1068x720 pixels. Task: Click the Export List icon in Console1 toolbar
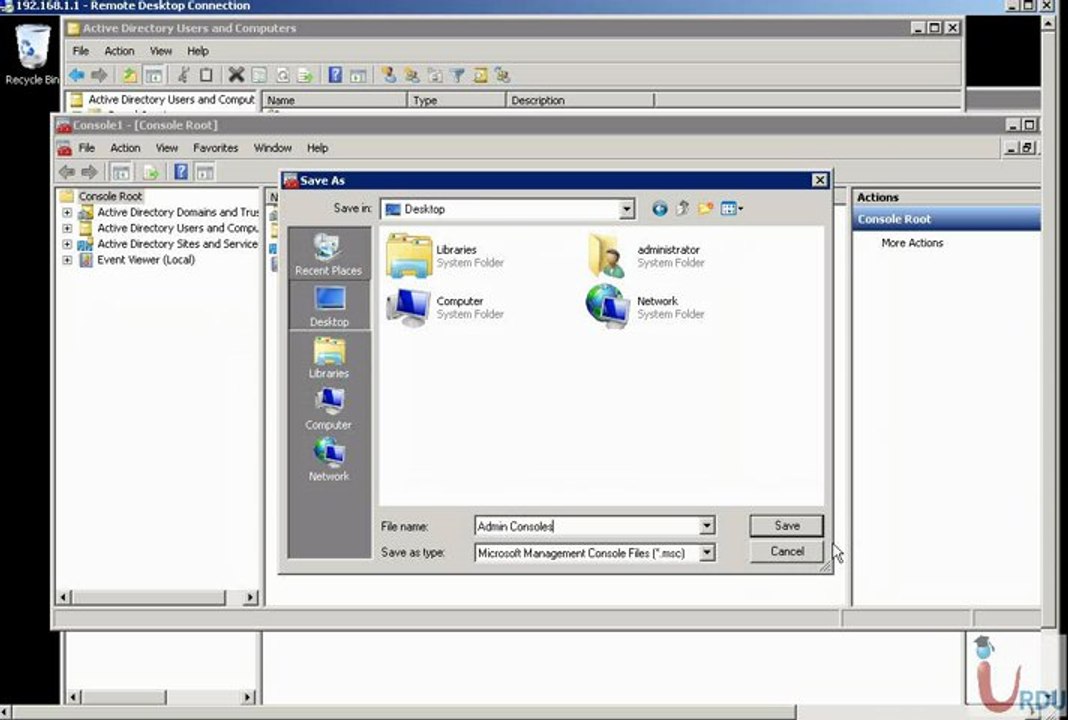click(151, 172)
